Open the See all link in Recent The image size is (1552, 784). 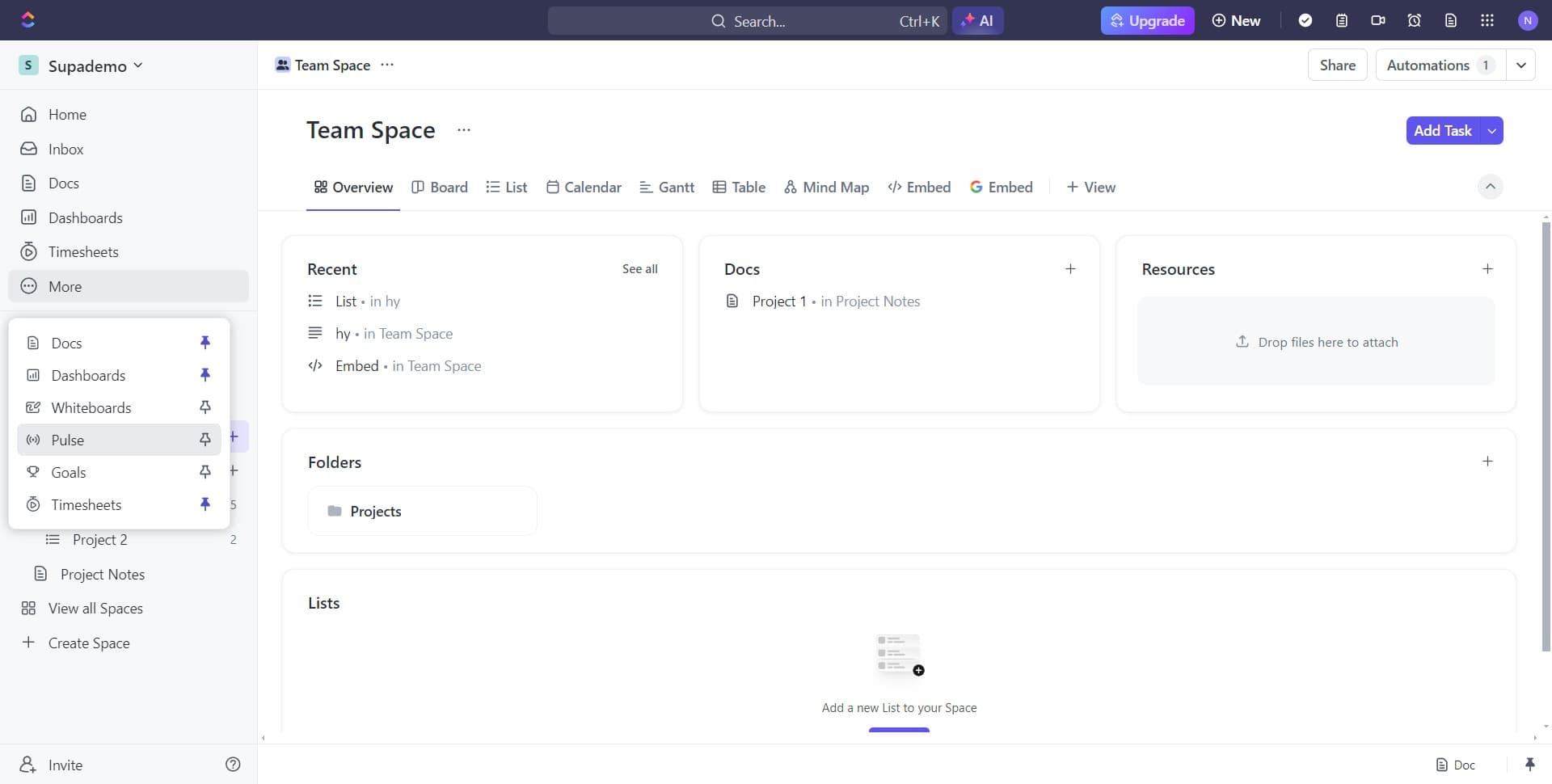click(639, 268)
